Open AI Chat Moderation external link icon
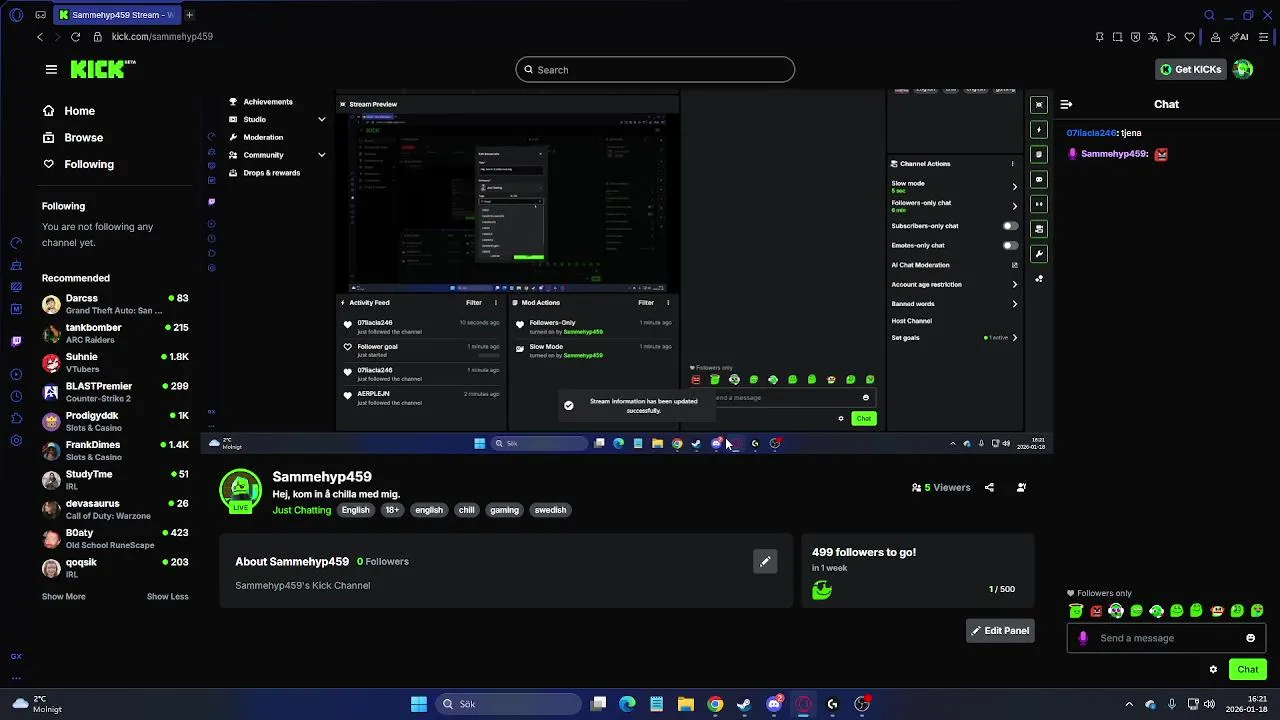 [x=1014, y=265]
